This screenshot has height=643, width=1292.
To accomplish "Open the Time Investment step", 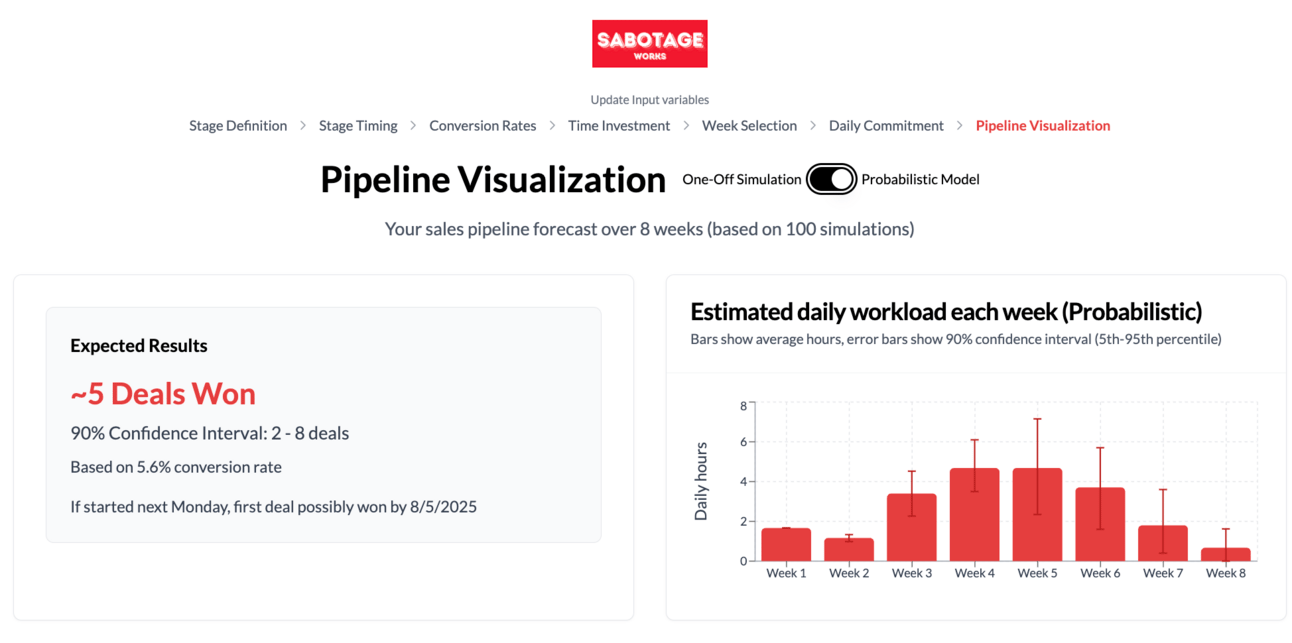I will [619, 126].
